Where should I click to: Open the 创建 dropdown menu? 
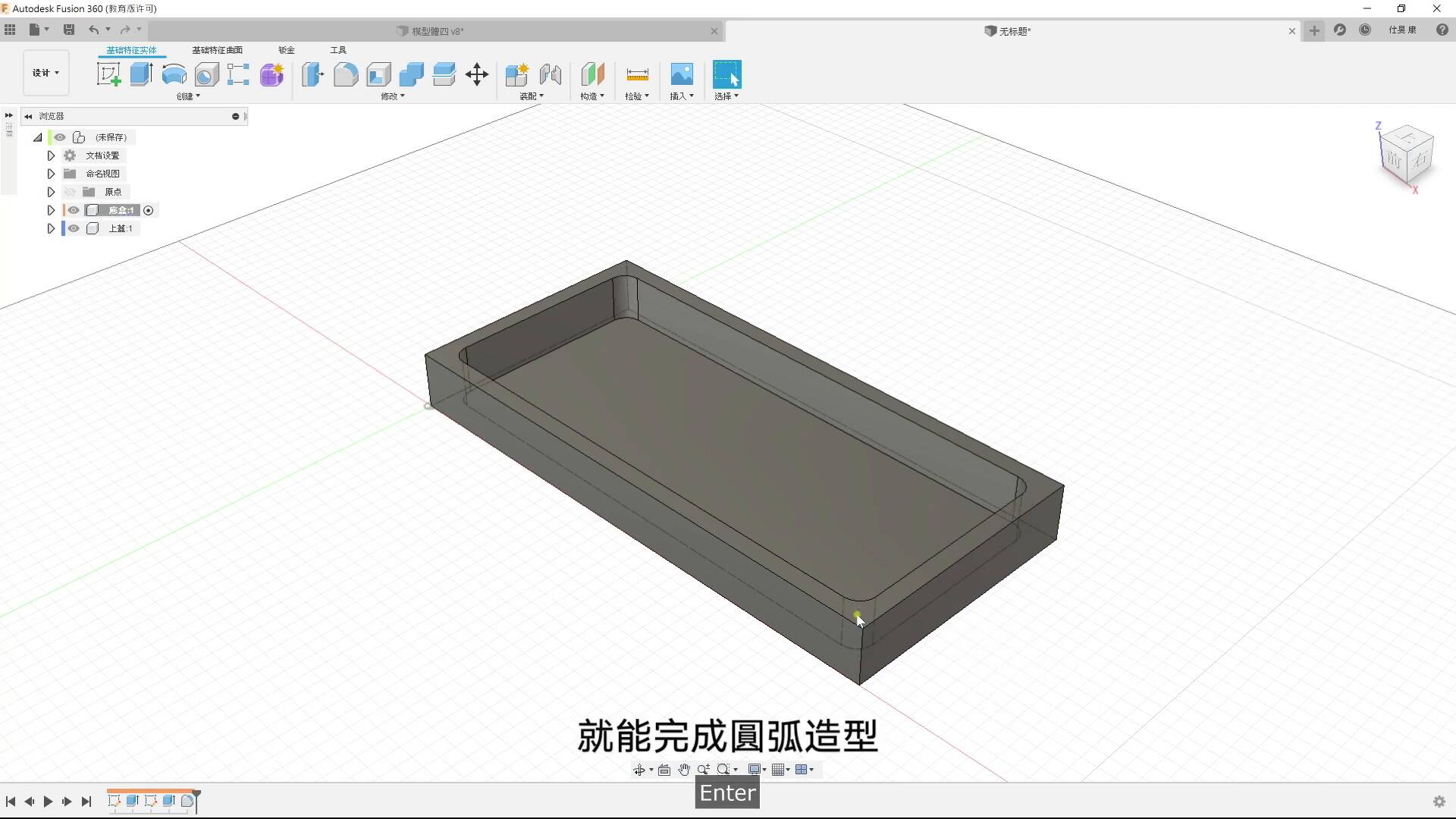(x=188, y=96)
